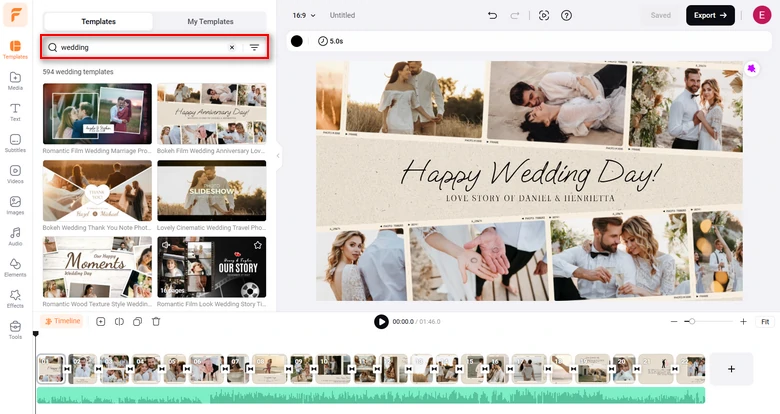The width and height of the screenshot is (780, 414).
Task: Click the Fit zoom button
Action: pos(765,321)
